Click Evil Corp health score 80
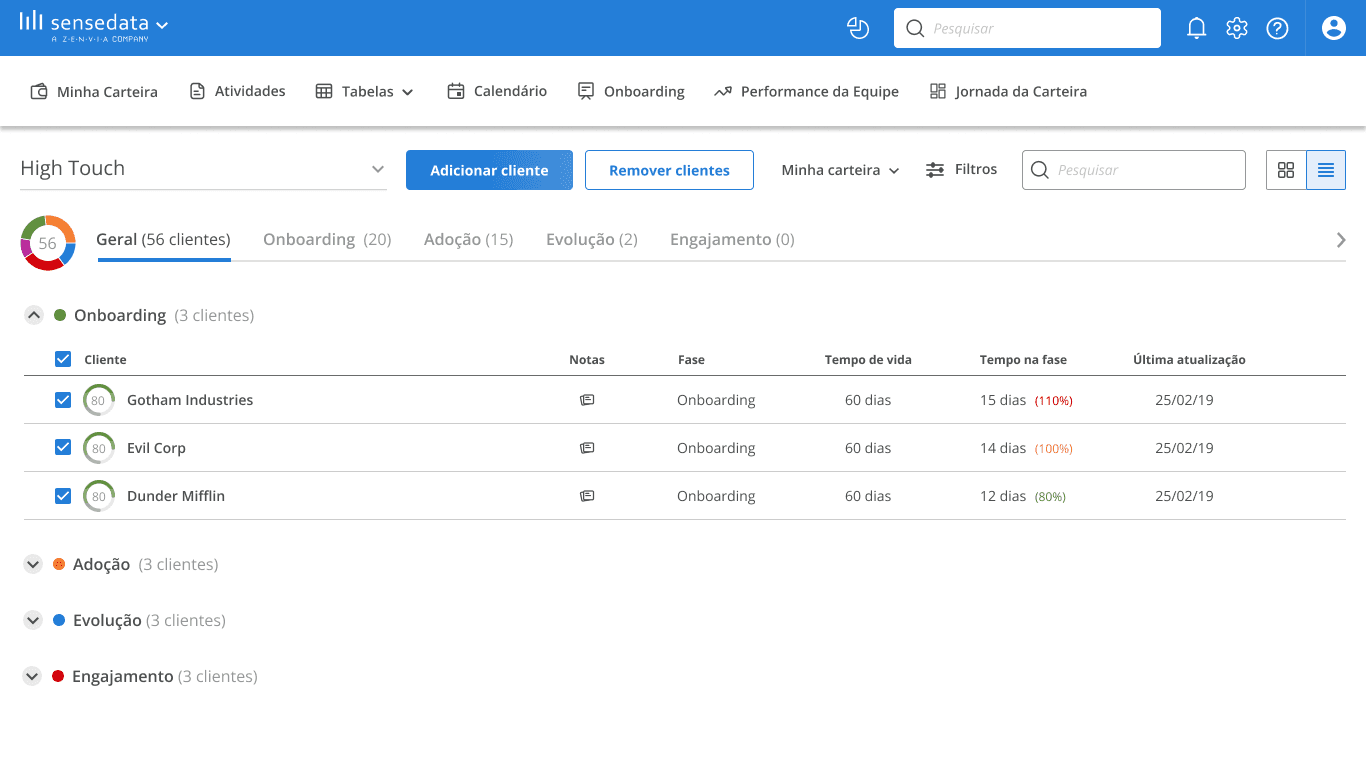 coord(99,448)
